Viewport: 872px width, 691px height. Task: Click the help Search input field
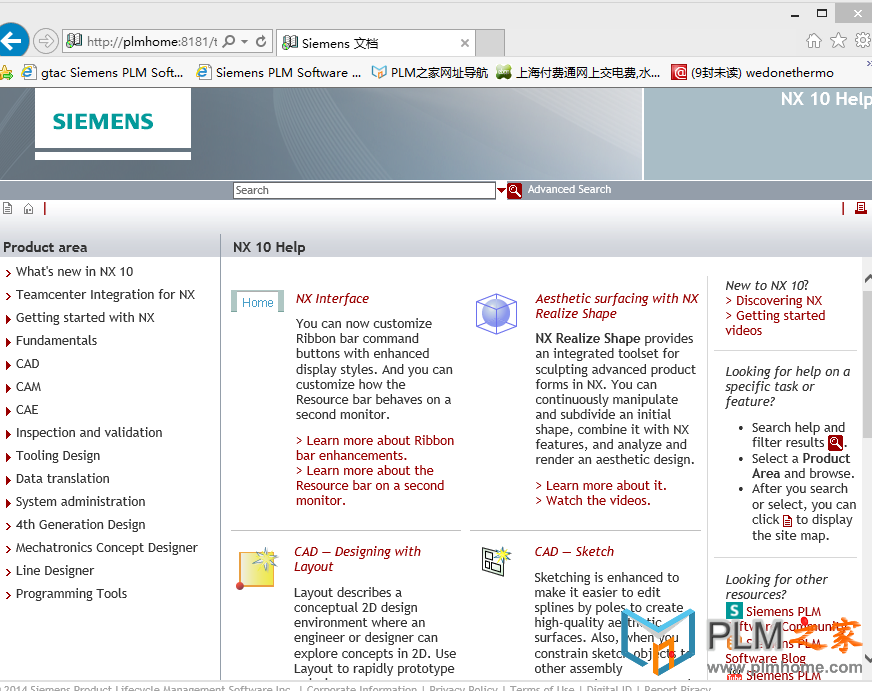click(x=364, y=190)
